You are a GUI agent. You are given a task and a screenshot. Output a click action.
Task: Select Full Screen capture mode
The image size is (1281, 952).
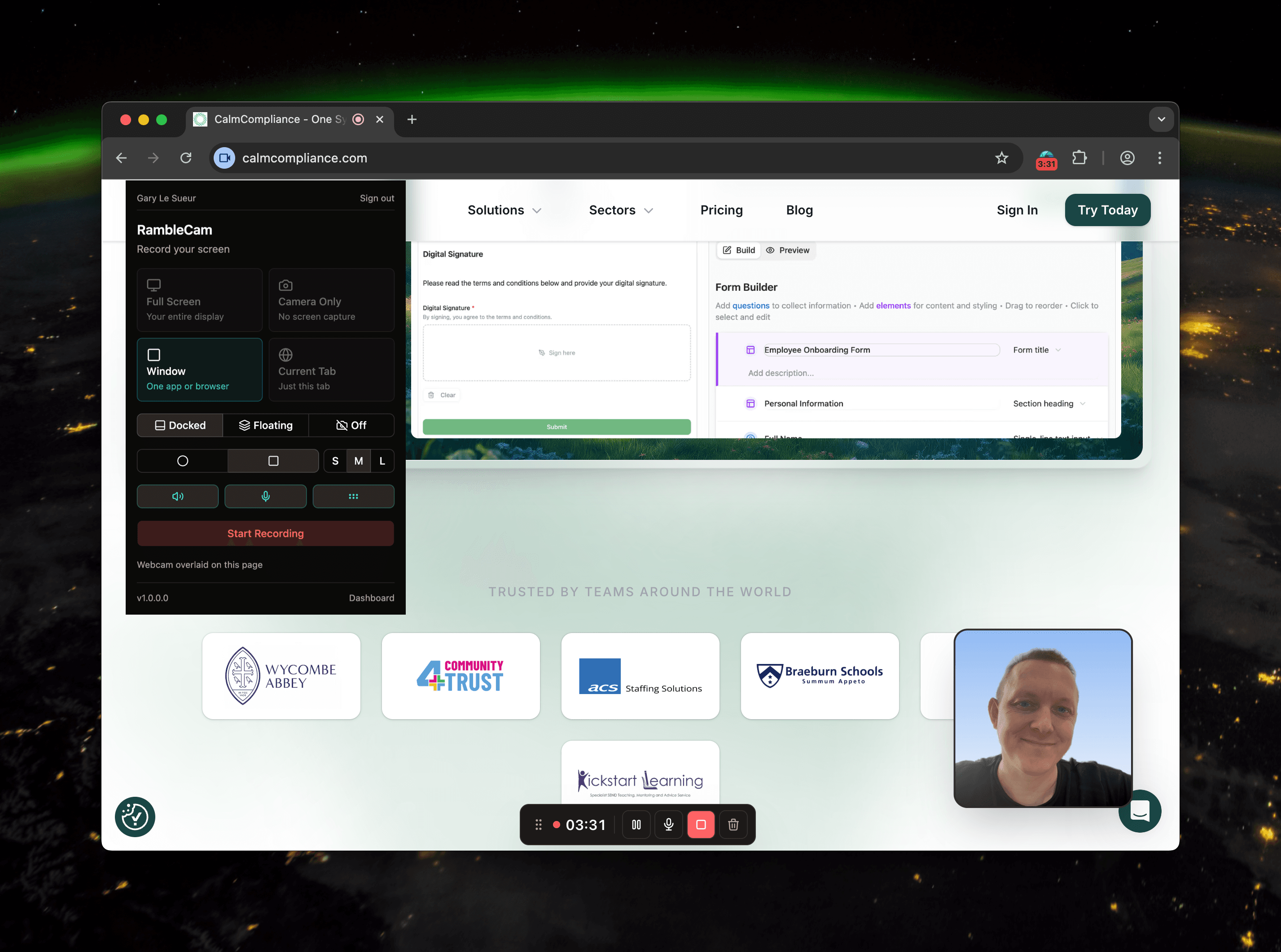tap(199, 300)
